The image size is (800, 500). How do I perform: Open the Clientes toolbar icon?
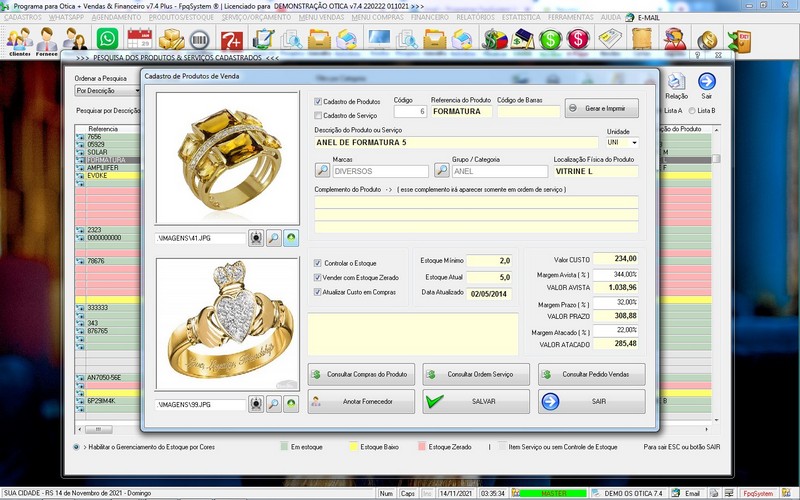pyautogui.click(x=19, y=42)
